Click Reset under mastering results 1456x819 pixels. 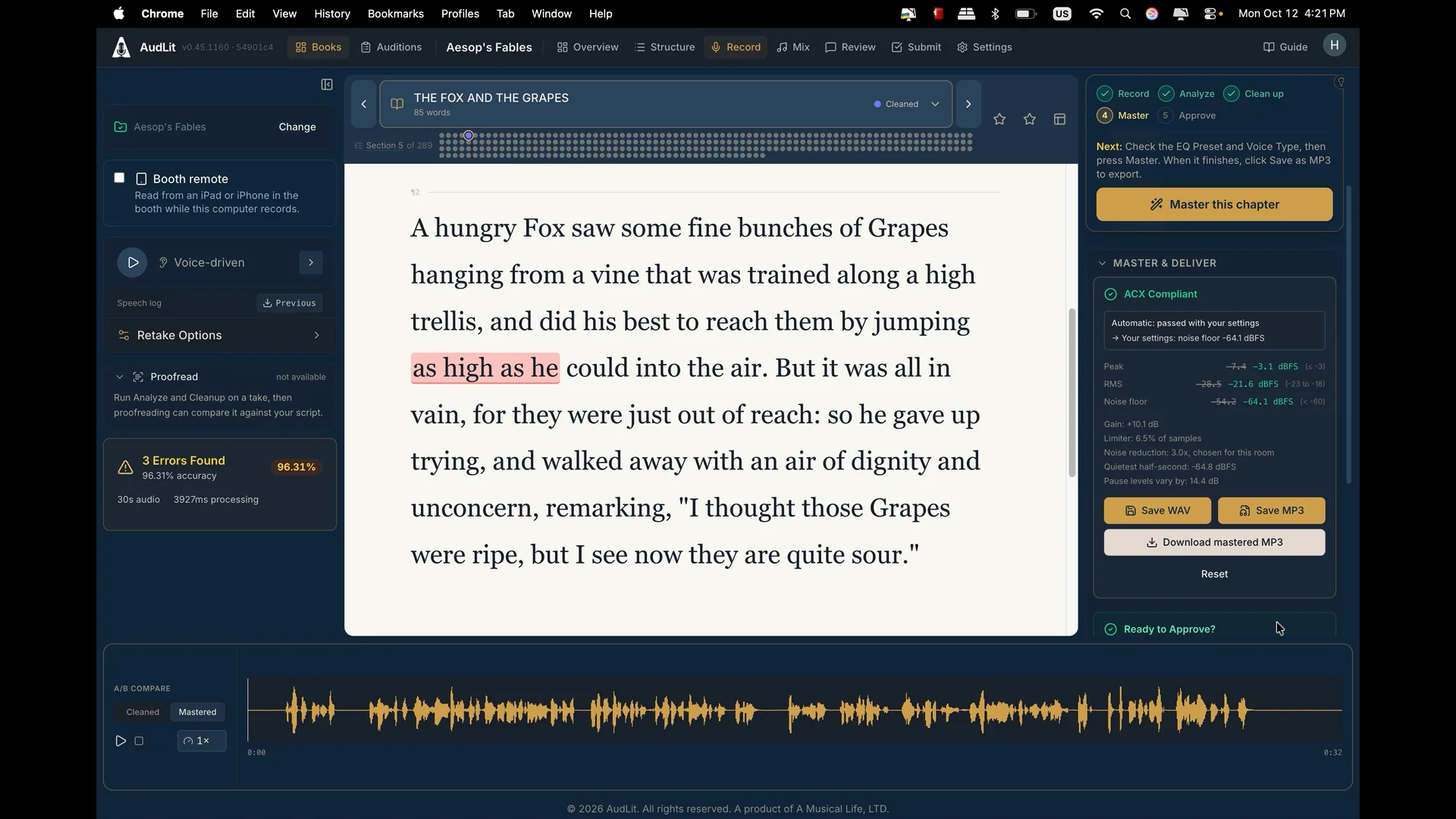click(1214, 574)
